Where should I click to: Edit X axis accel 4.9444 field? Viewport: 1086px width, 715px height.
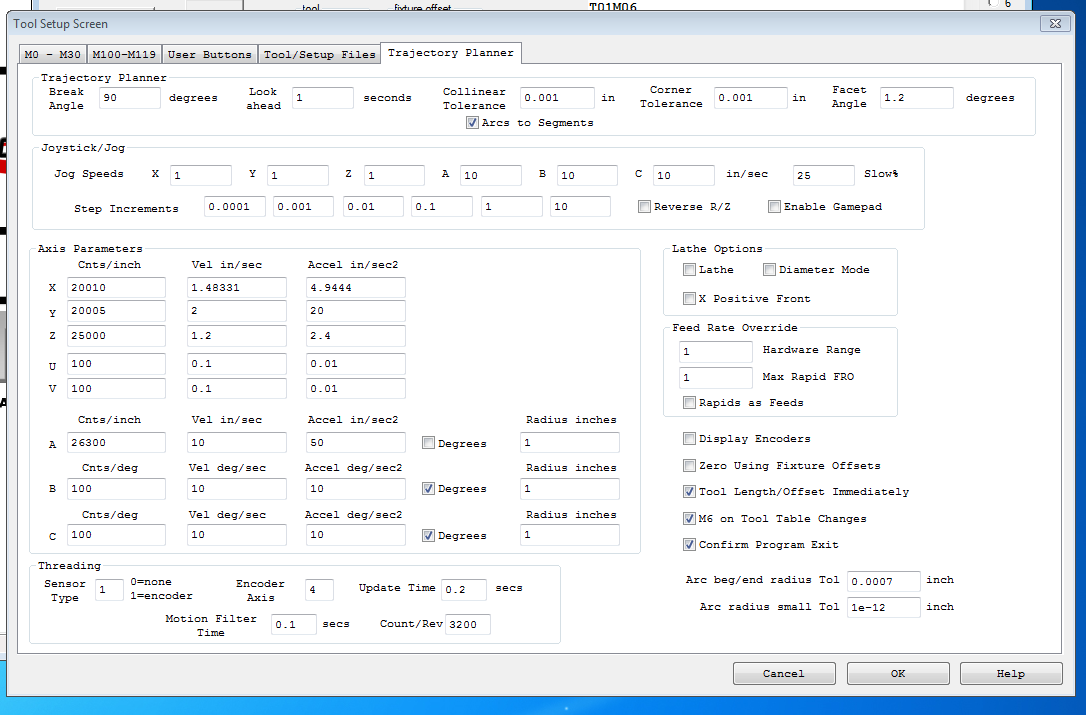click(x=356, y=288)
